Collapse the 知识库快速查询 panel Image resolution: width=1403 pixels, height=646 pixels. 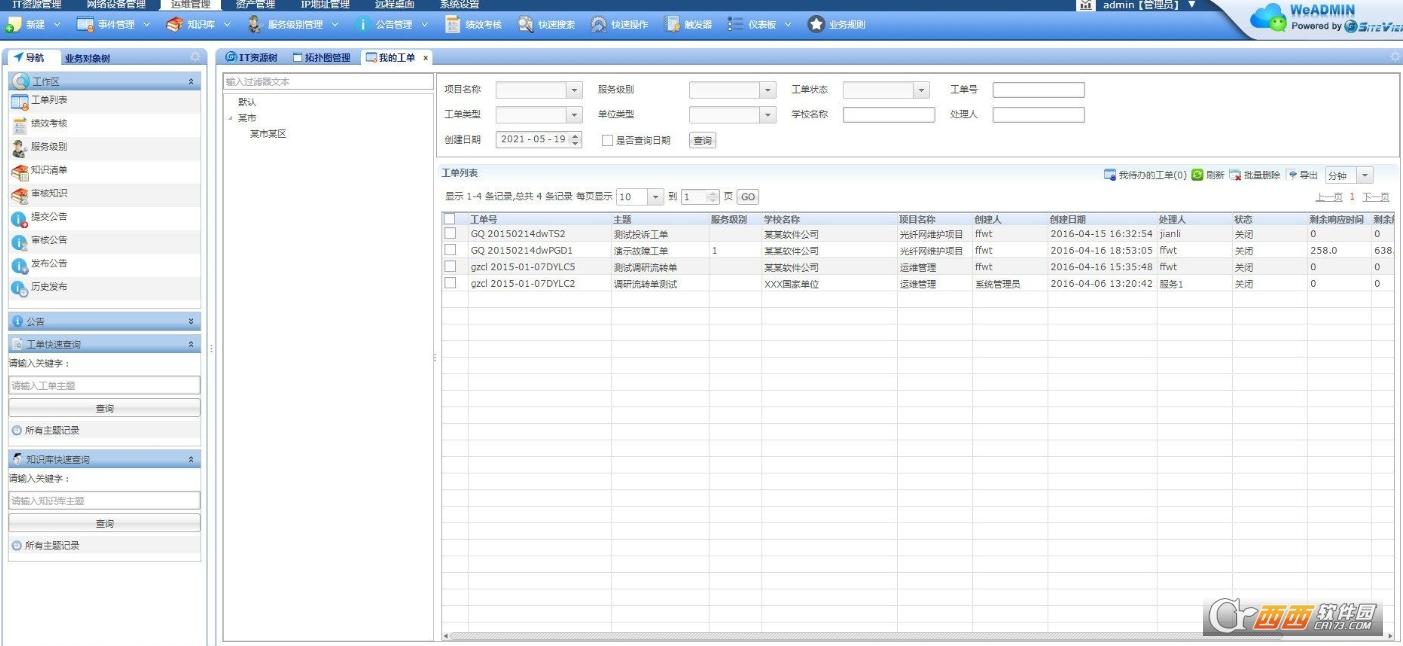(191, 460)
